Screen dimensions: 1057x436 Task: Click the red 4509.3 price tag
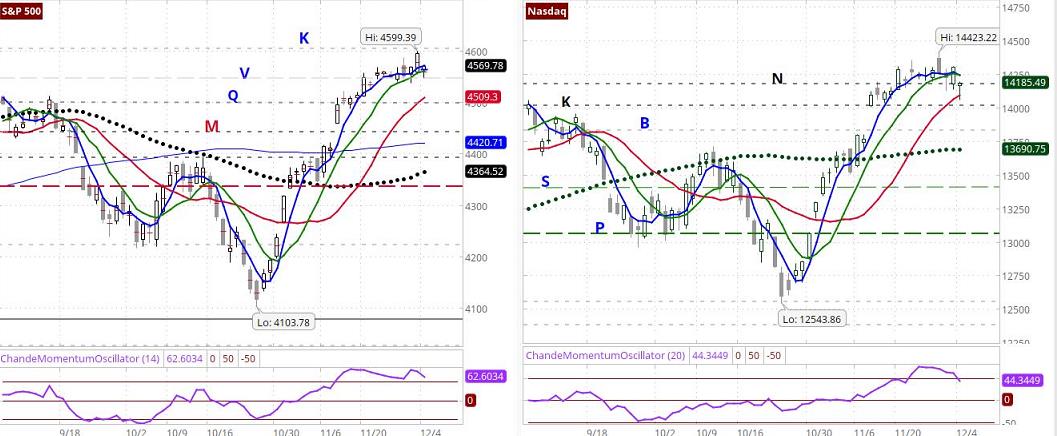(484, 97)
